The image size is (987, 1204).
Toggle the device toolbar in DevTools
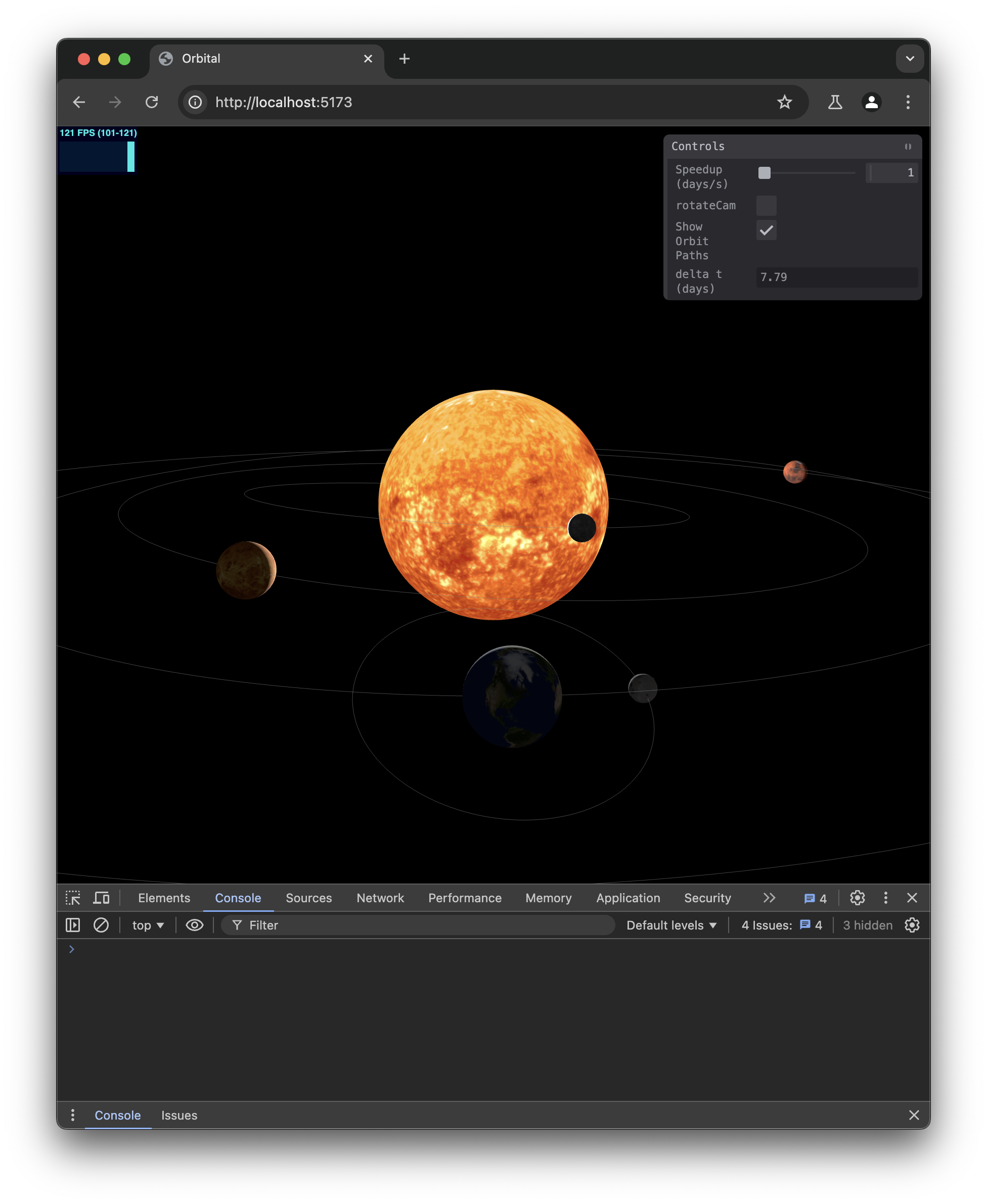(101, 898)
